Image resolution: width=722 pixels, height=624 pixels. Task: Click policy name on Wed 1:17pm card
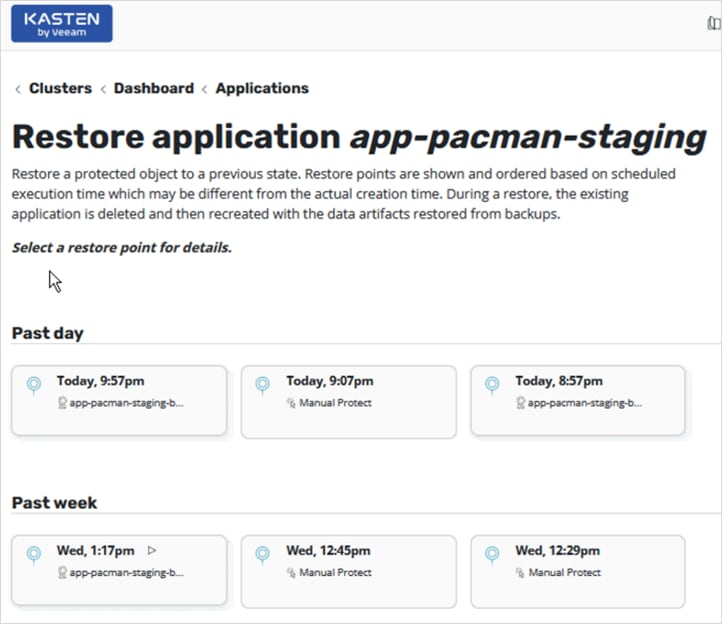127,572
